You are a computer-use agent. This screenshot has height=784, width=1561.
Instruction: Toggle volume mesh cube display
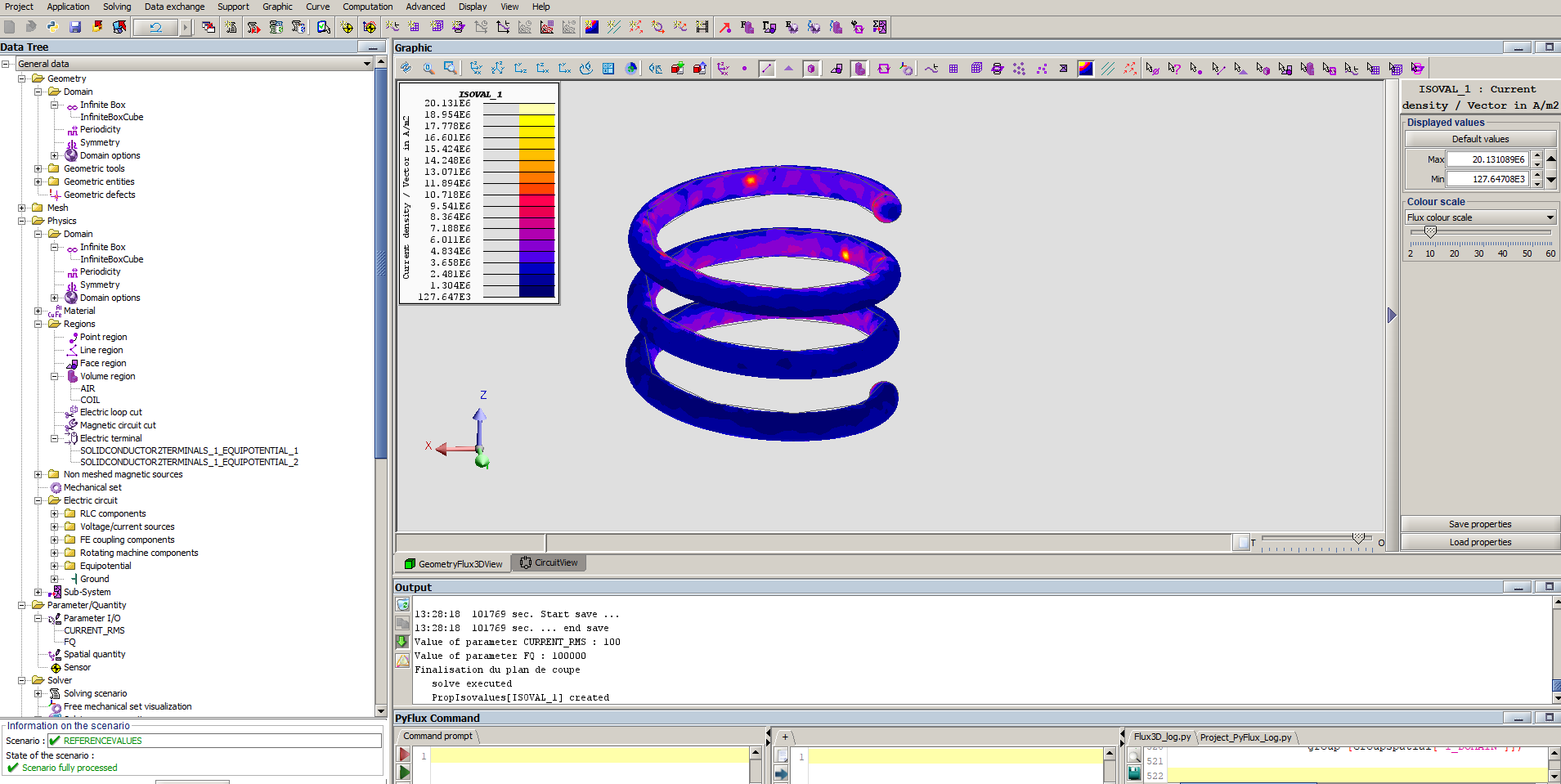(976, 69)
